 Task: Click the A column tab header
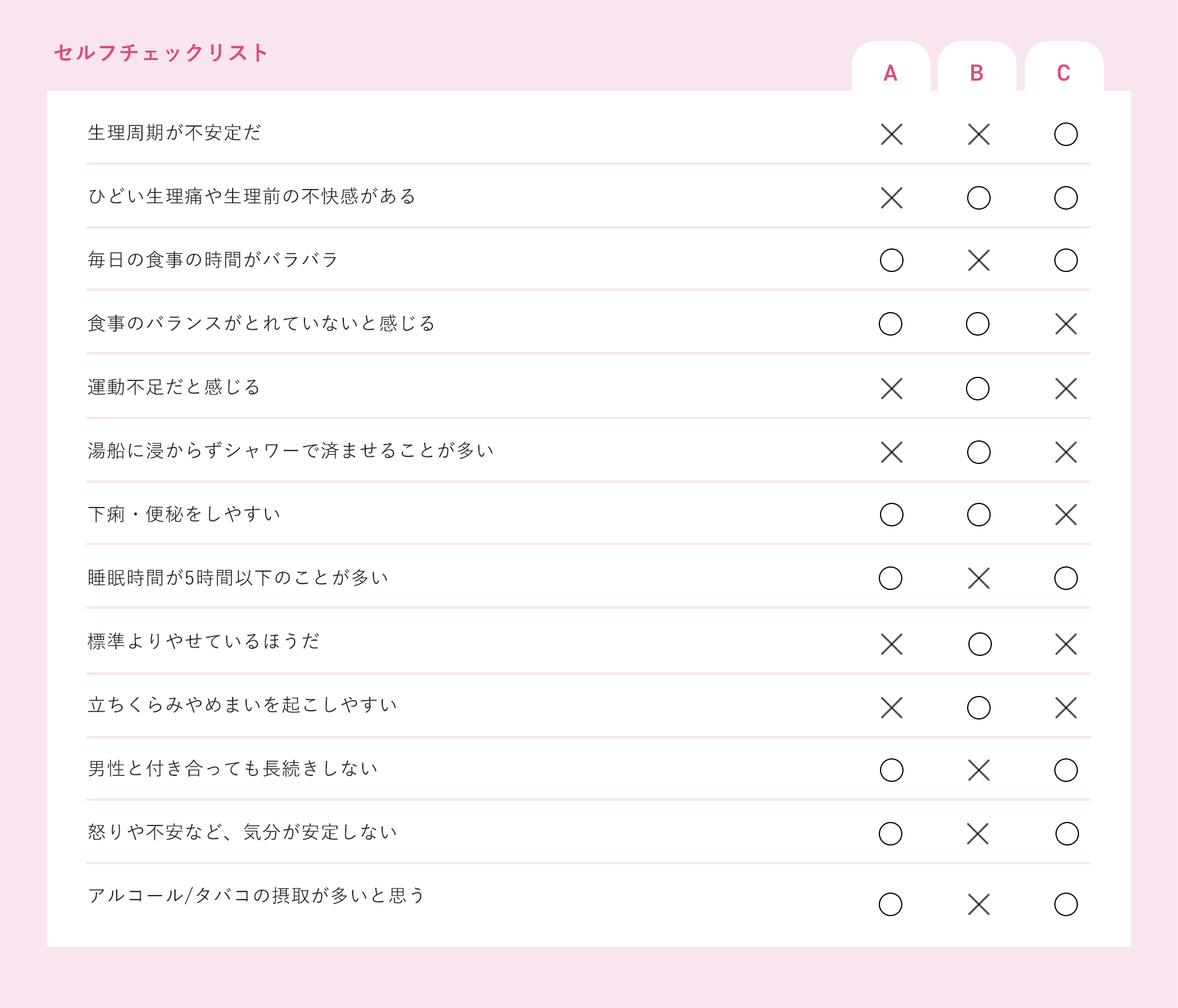click(x=891, y=67)
